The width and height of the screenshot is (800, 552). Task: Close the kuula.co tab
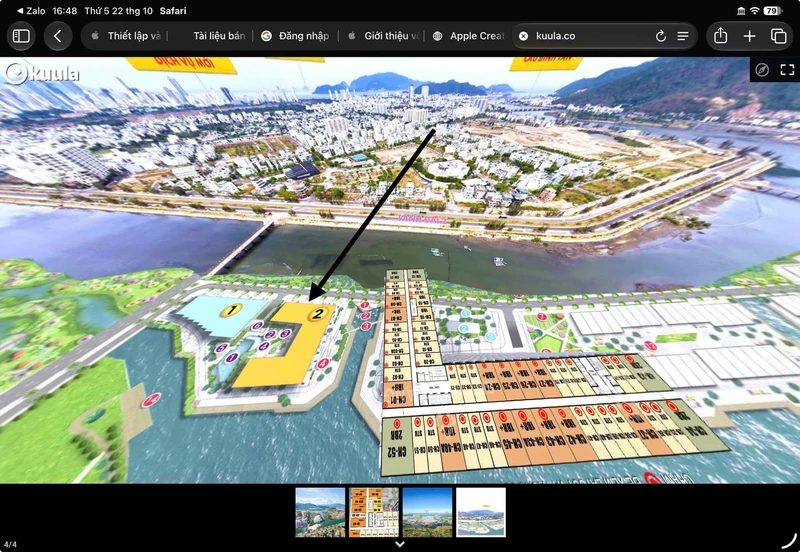click(523, 36)
